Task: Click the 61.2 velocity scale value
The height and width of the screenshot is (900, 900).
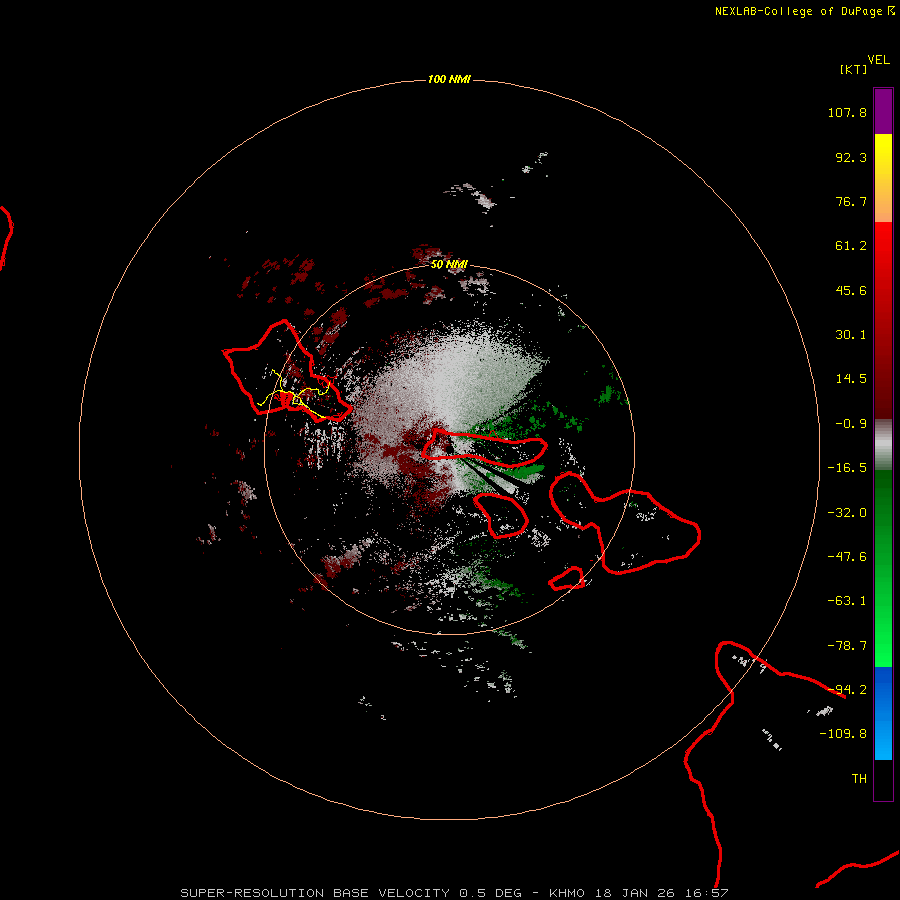Action: [851, 246]
